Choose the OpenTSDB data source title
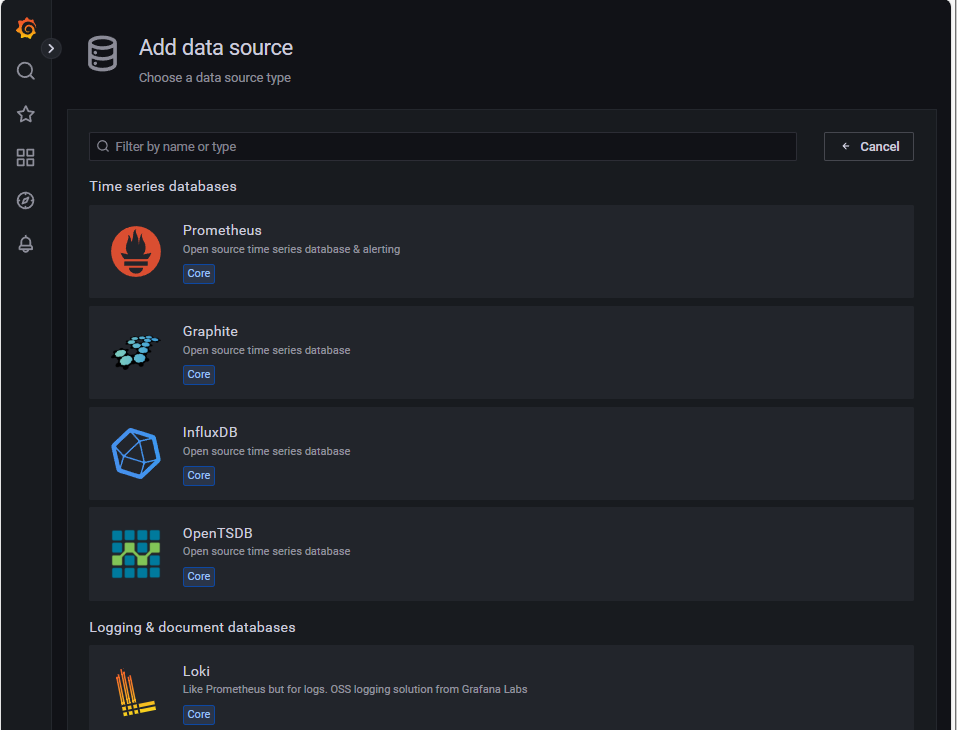The width and height of the screenshot is (957, 730). pyautogui.click(x=217, y=533)
